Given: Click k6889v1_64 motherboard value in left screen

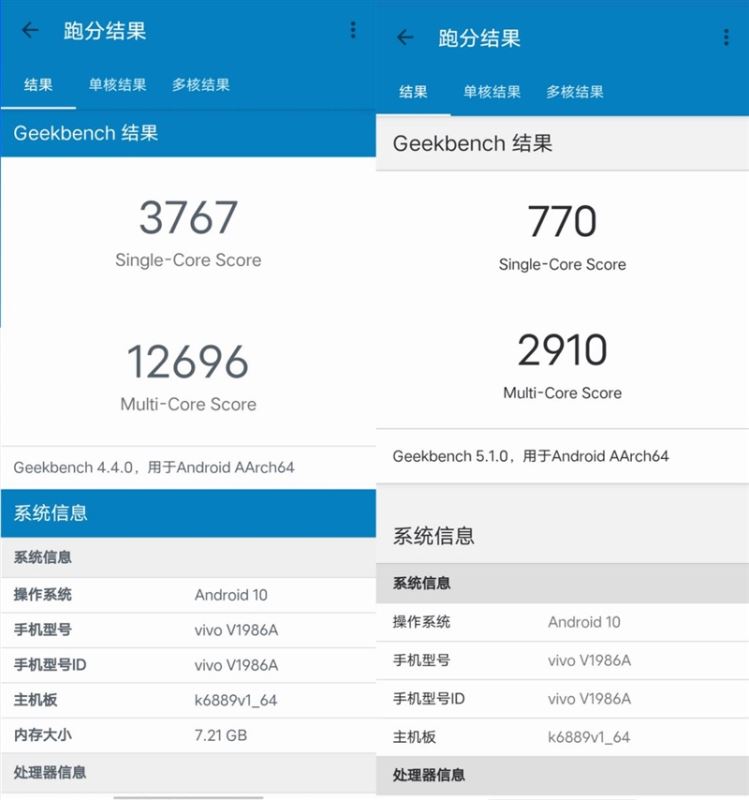Looking at the screenshot, I should (x=235, y=700).
